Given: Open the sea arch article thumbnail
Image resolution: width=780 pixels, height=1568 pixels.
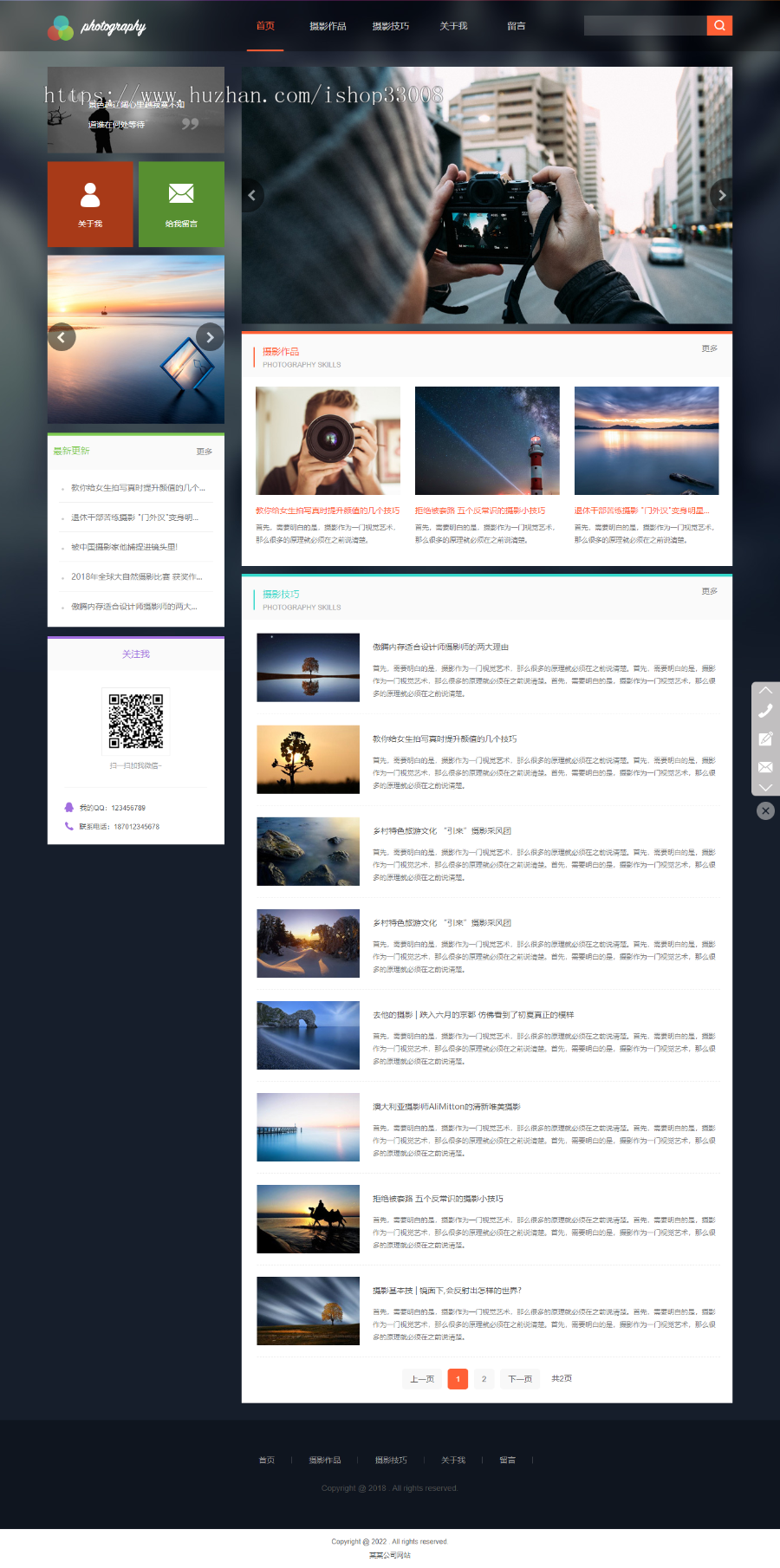Looking at the screenshot, I should 308,1035.
